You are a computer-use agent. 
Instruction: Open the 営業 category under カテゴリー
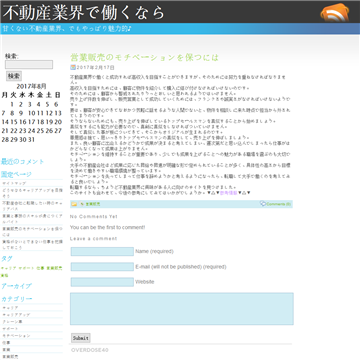click(x=6, y=350)
